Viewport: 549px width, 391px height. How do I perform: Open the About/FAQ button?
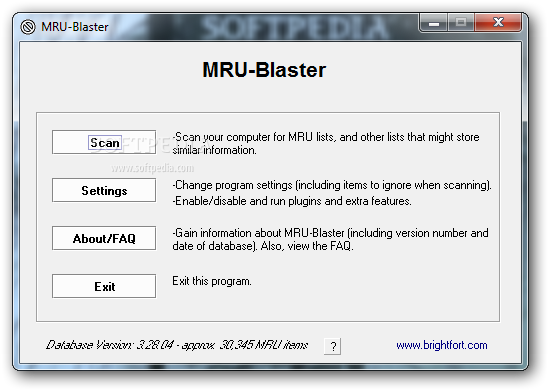pos(104,238)
